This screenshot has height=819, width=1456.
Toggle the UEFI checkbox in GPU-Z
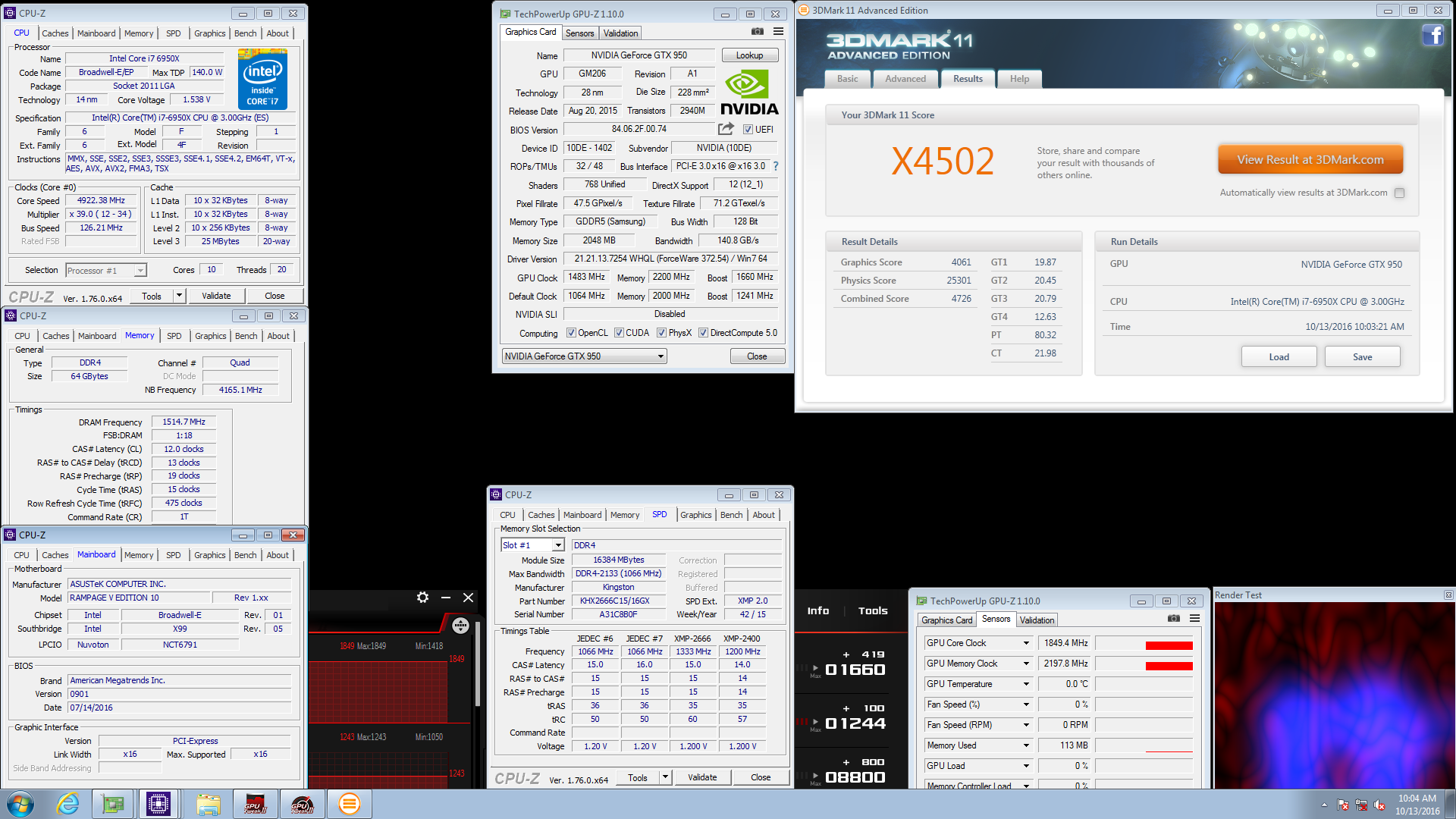748,130
